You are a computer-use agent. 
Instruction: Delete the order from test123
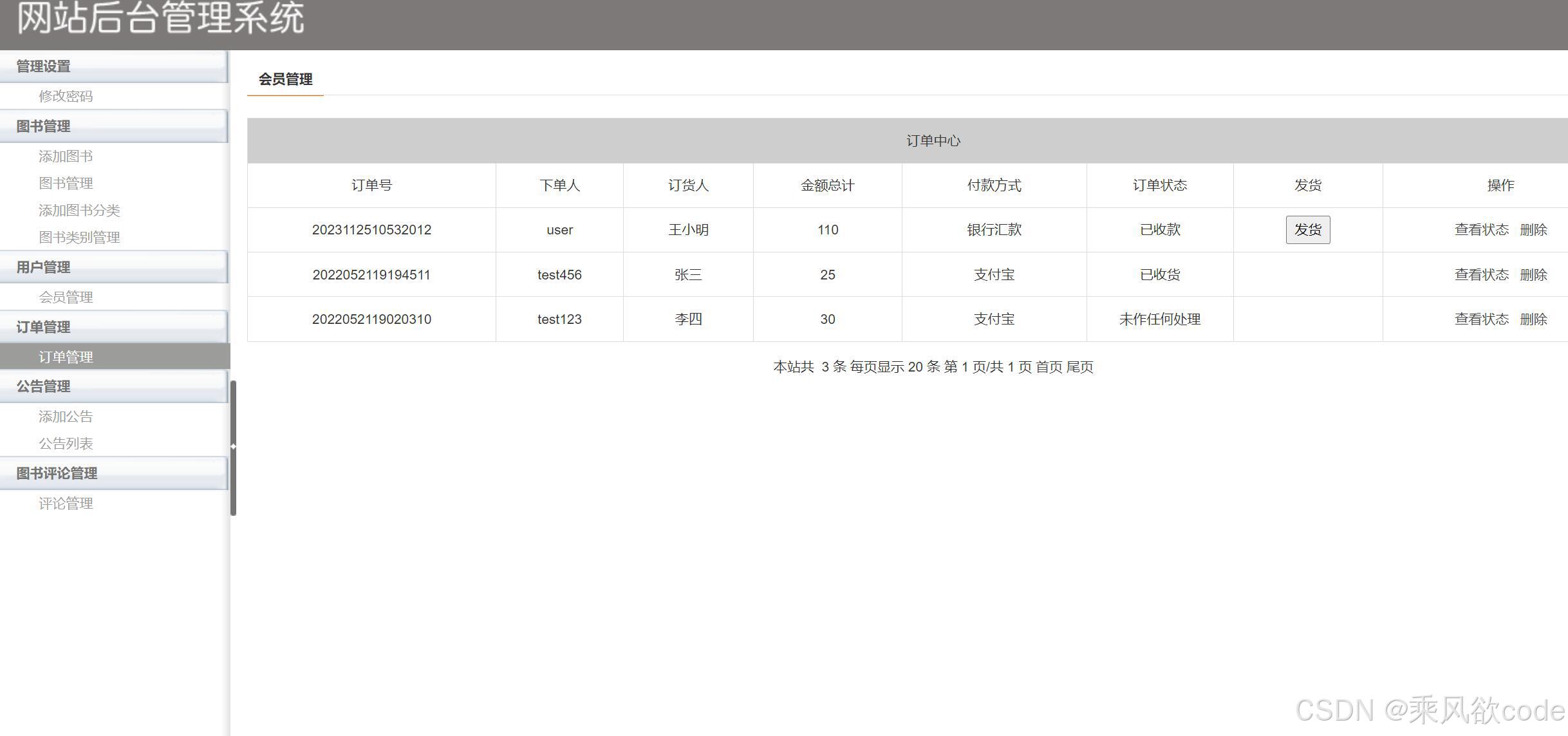[1533, 319]
